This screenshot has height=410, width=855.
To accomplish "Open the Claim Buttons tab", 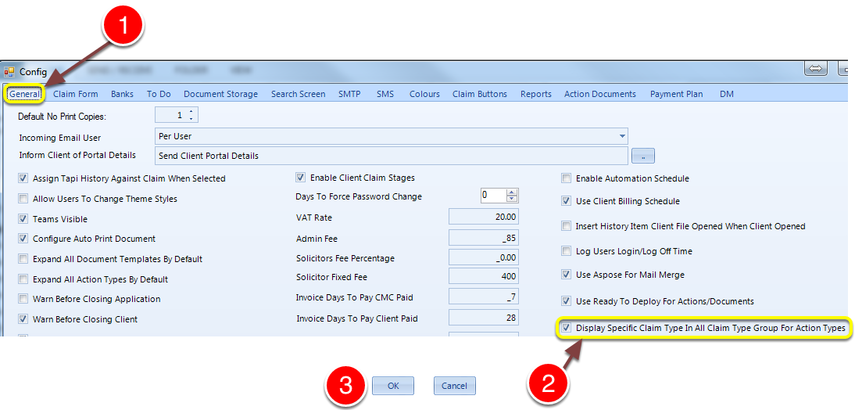I will click(x=479, y=94).
